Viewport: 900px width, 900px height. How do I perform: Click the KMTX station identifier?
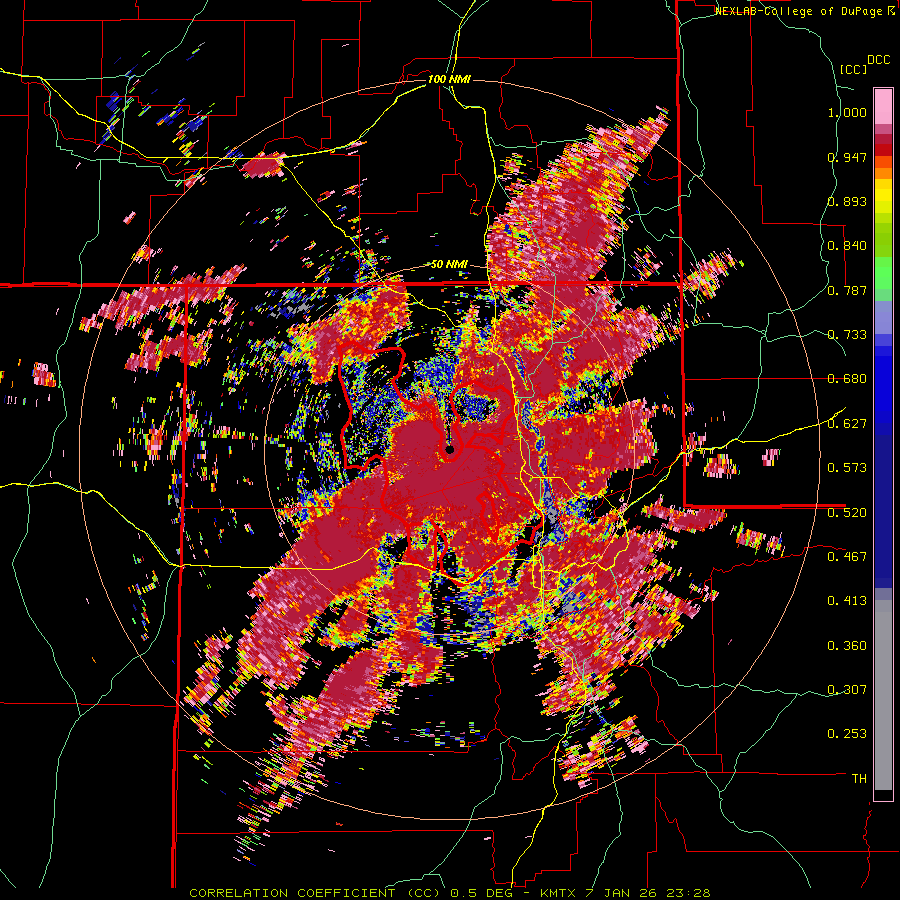pos(560,893)
